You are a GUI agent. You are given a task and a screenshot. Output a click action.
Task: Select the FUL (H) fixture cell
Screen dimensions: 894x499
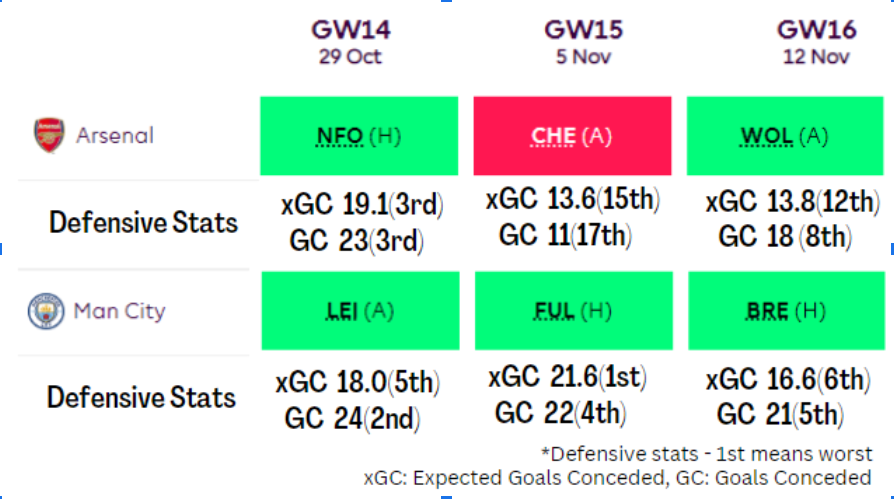click(572, 312)
